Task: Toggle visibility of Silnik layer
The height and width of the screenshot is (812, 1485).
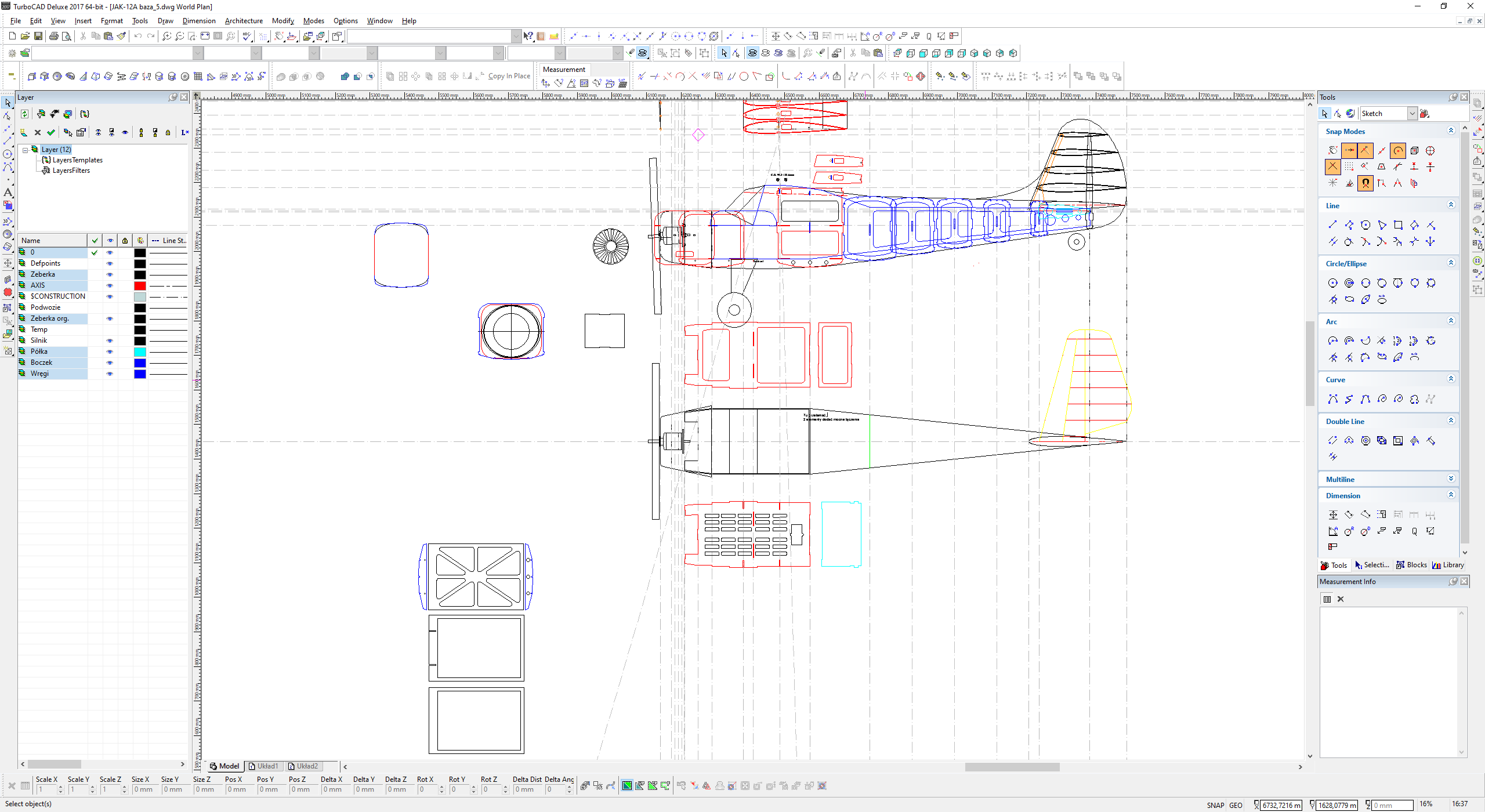Action: coord(110,340)
